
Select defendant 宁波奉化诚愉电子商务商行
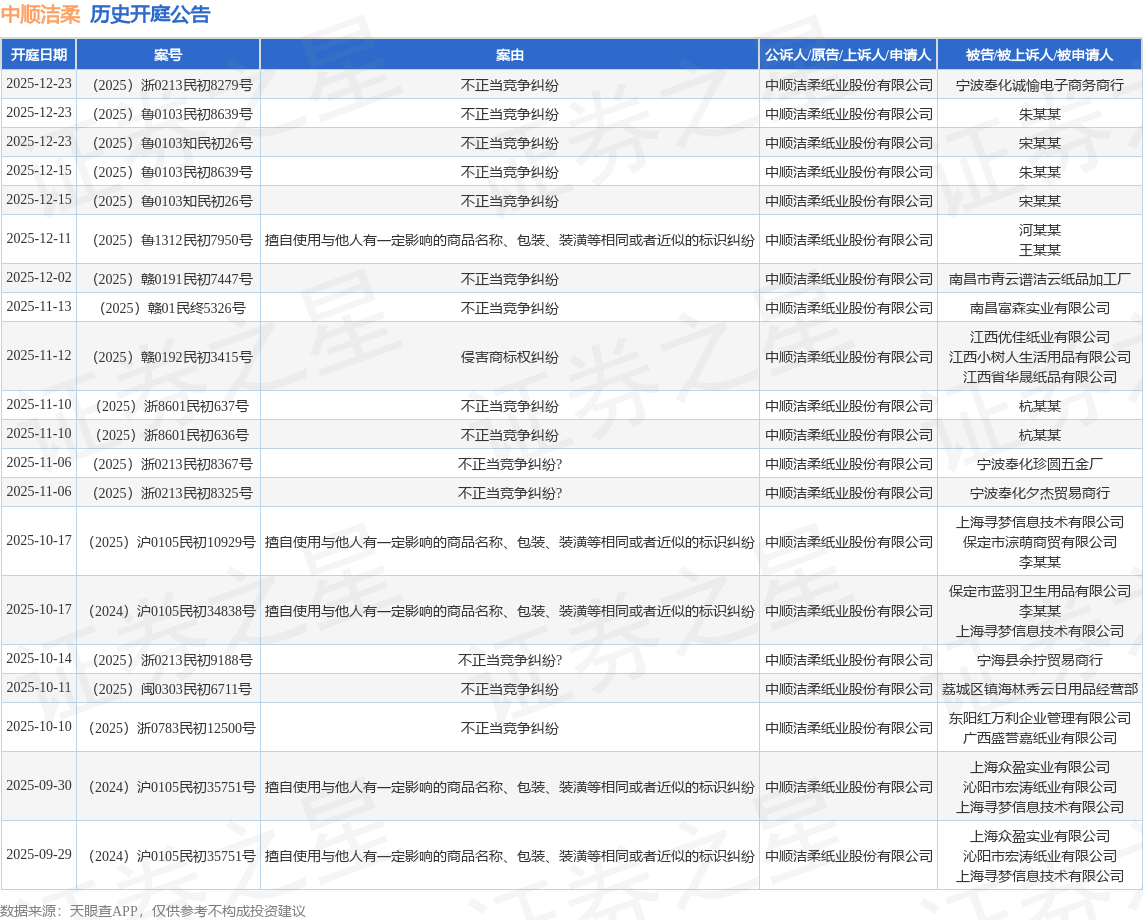click(x=1039, y=85)
